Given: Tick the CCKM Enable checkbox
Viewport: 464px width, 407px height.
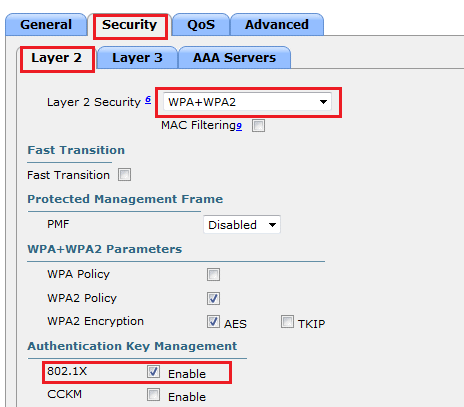Looking at the screenshot, I should (x=153, y=395).
